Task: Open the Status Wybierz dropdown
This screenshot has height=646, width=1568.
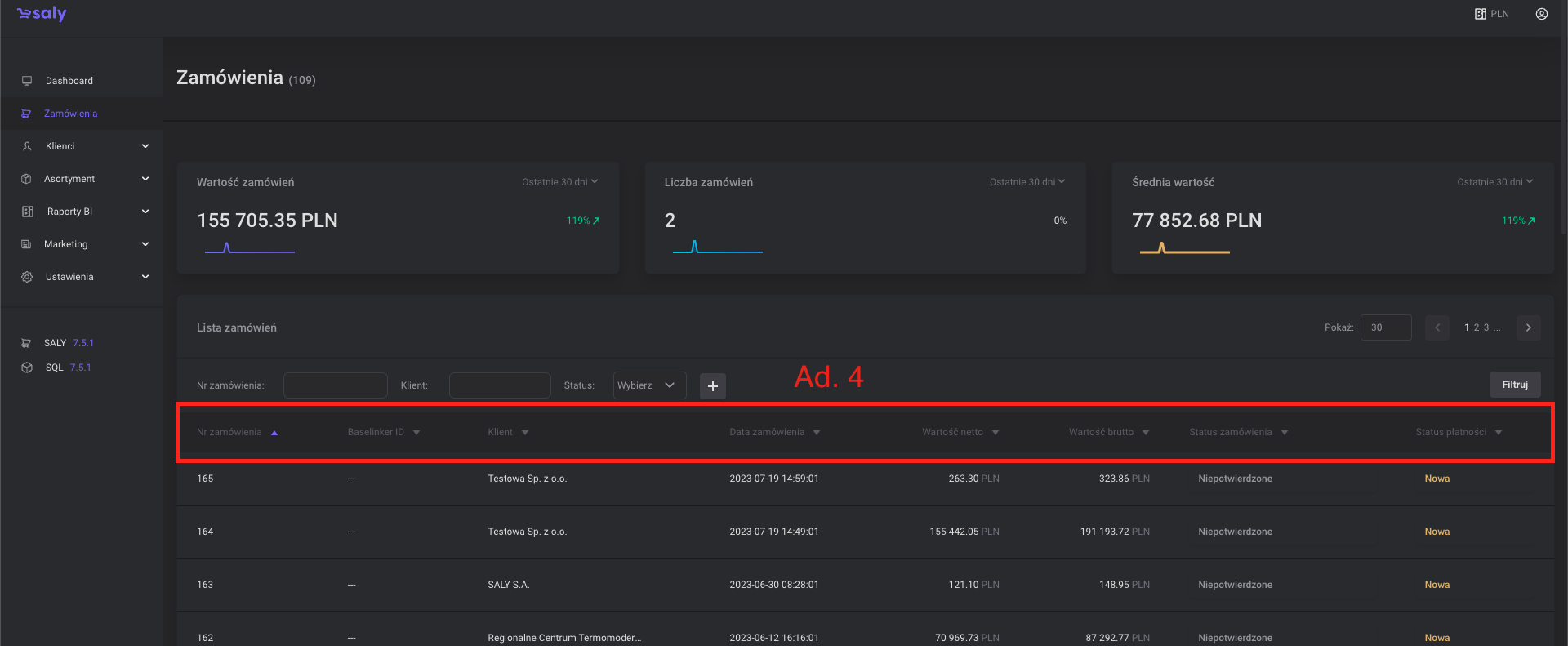Action: pos(649,385)
